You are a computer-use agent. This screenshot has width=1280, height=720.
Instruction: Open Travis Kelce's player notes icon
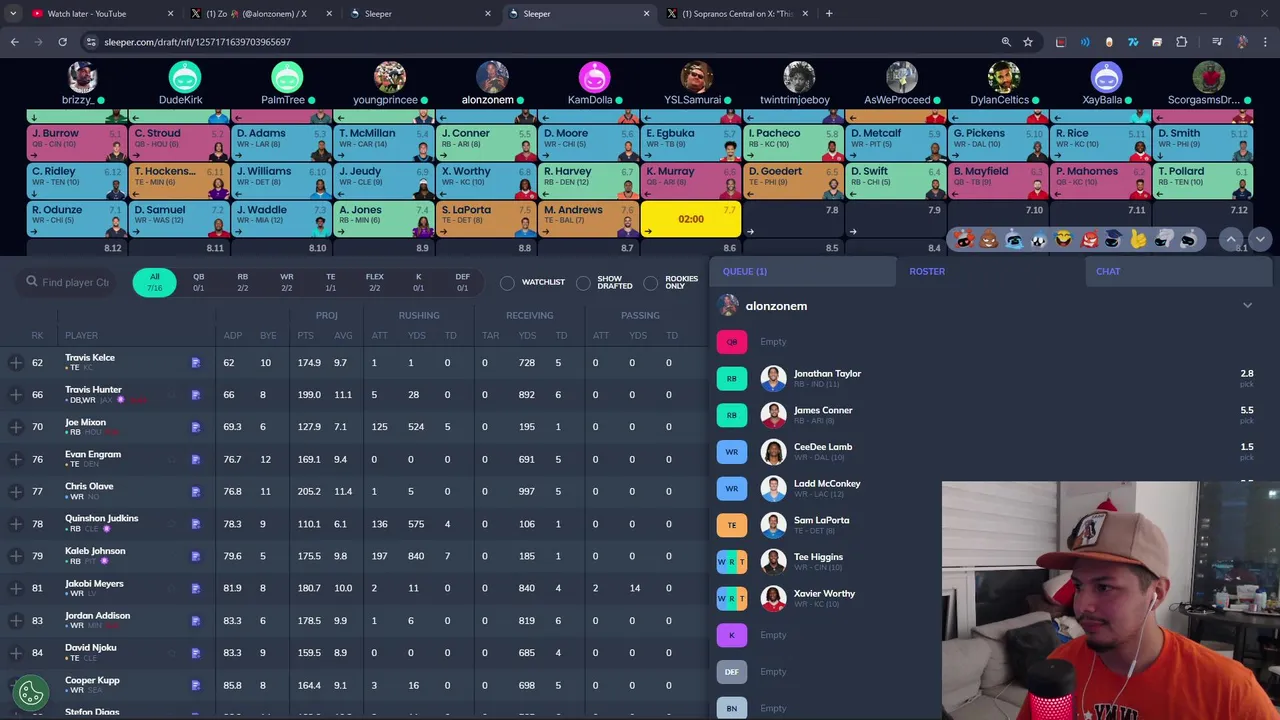[x=196, y=363]
